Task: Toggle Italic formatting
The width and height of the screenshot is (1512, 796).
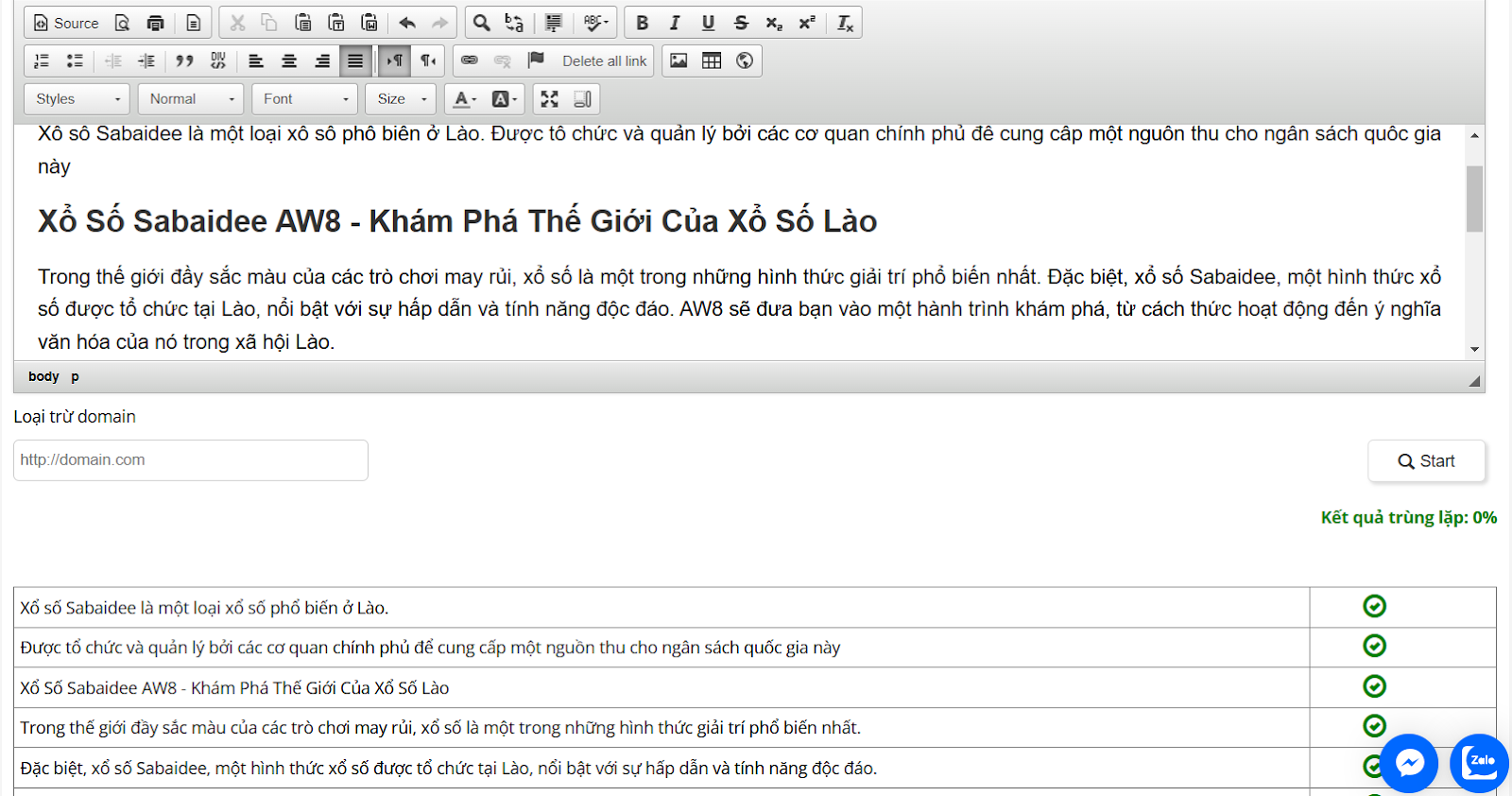Action: coord(675,23)
